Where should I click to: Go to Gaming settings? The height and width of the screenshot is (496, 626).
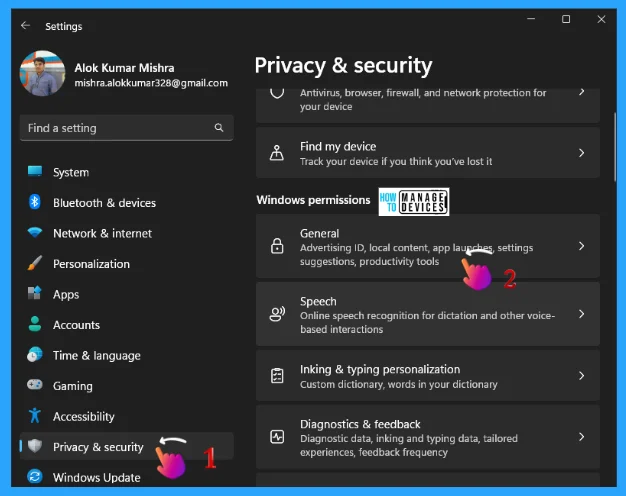click(x=73, y=386)
